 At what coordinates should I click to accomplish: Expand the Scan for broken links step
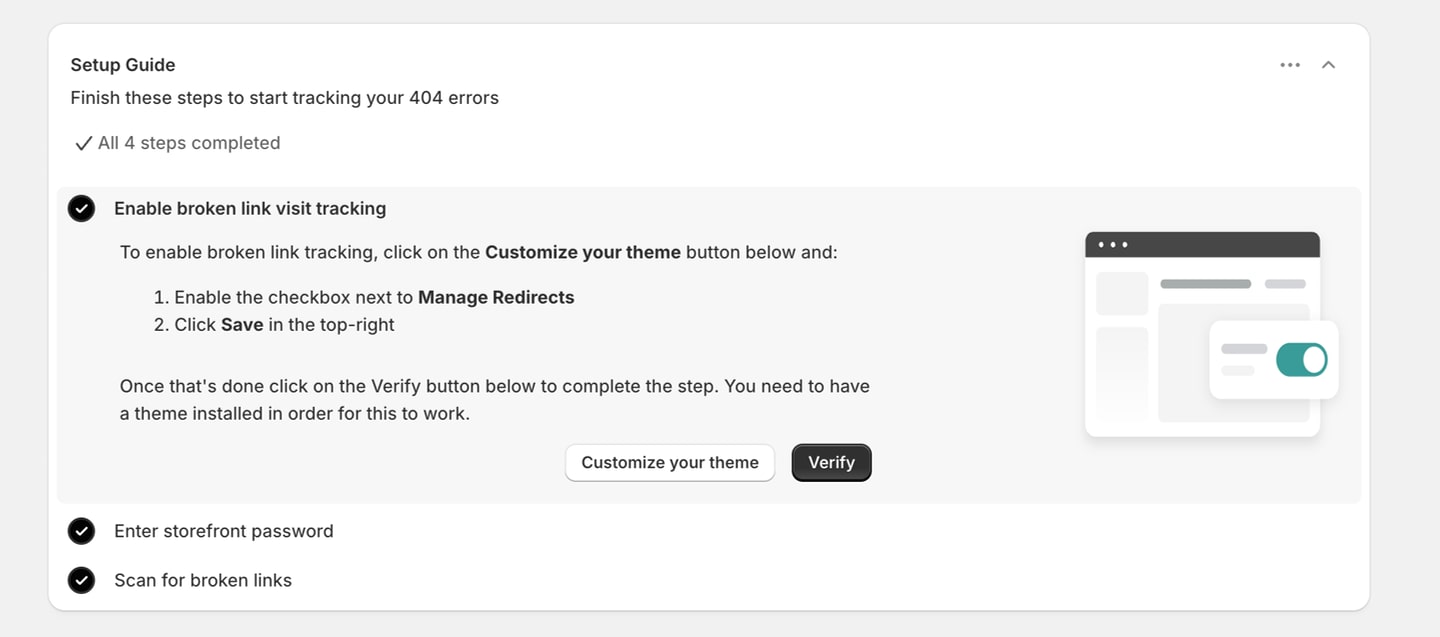point(202,580)
